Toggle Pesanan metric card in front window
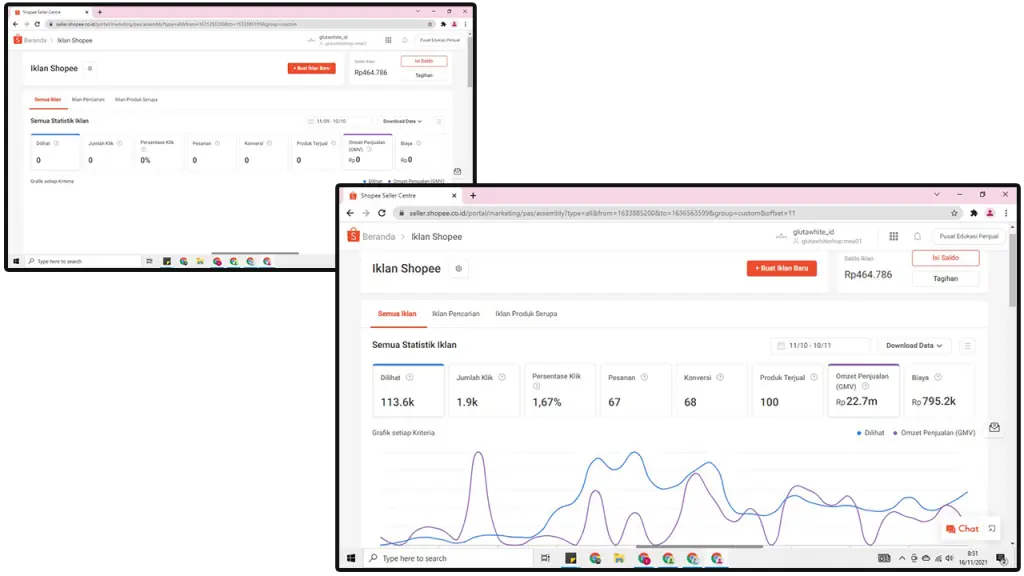1024x576 pixels. coord(635,391)
